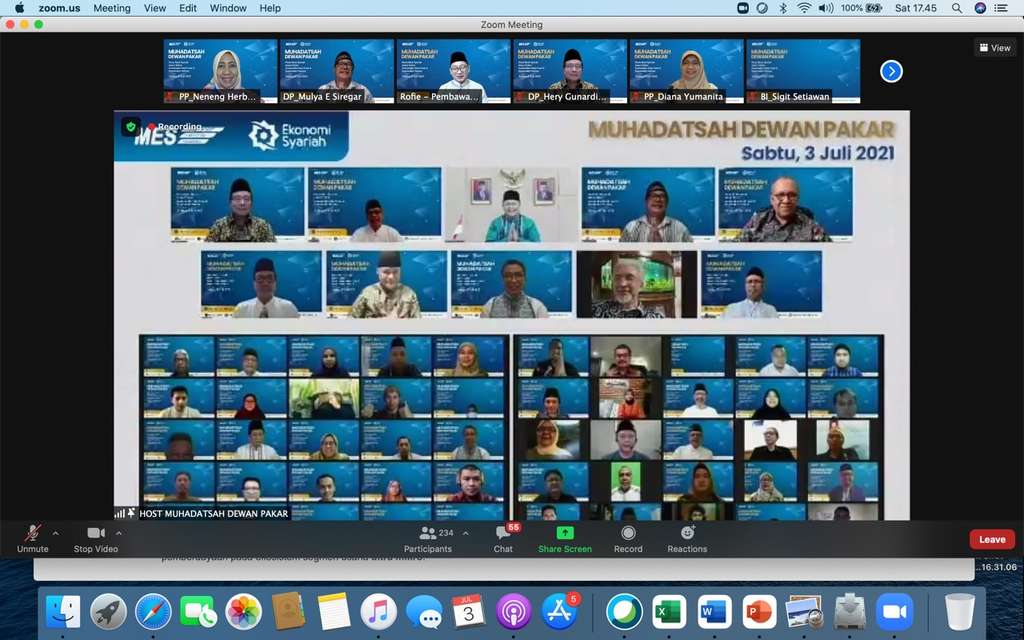Open Music from the Dock
The width and height of the screenshot is (1024, 640).
[x=379, y=613]
